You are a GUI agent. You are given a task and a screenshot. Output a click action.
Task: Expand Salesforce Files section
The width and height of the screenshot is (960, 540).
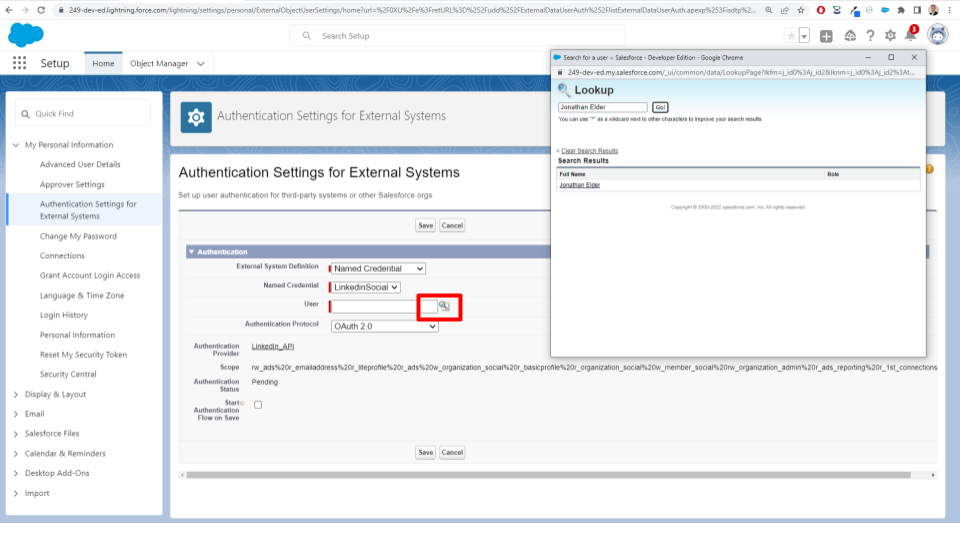(16, 433)
